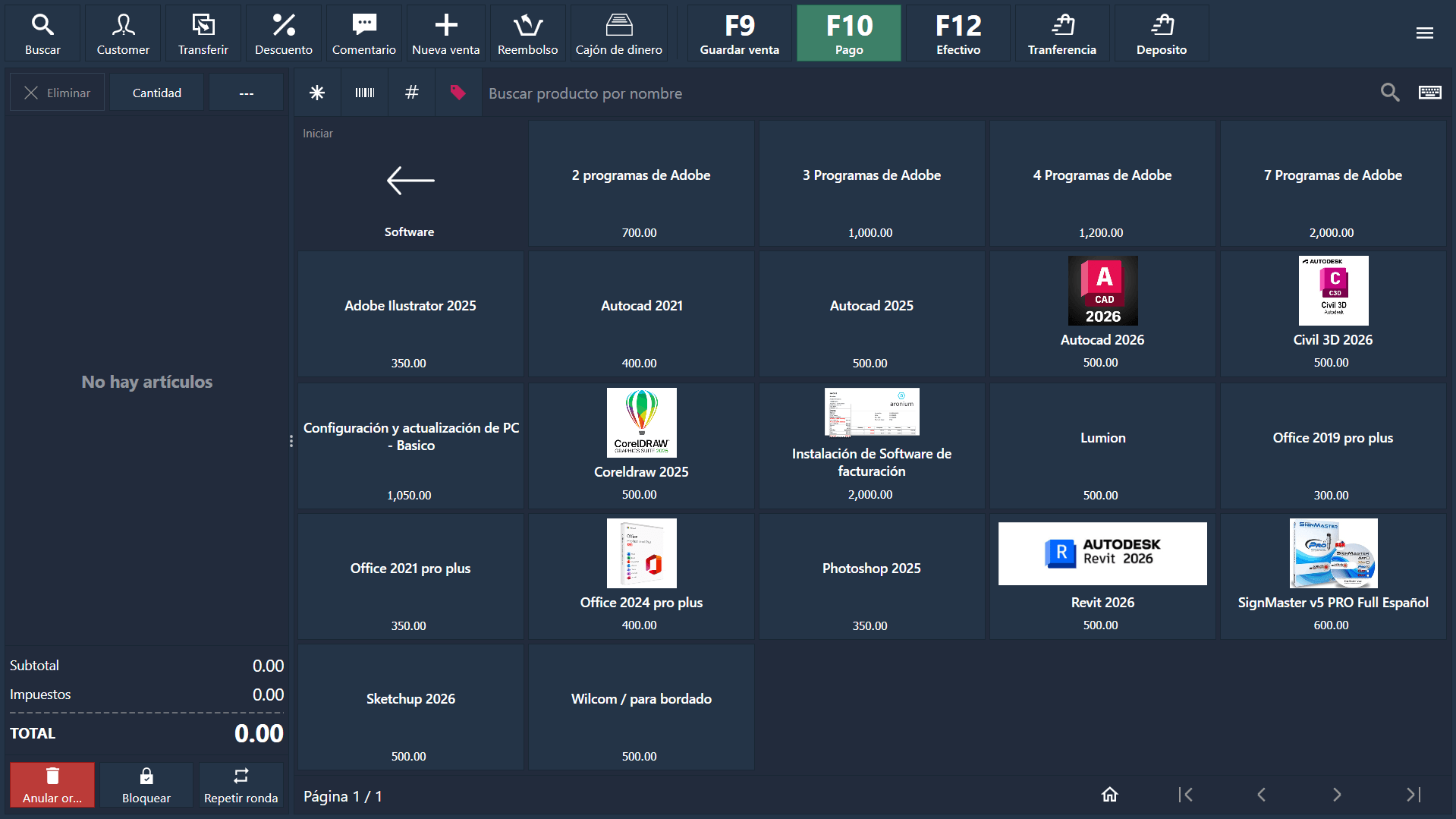Select the Revit 2026 thumbnail
Screen dimensions: 1456x819
1102,553
